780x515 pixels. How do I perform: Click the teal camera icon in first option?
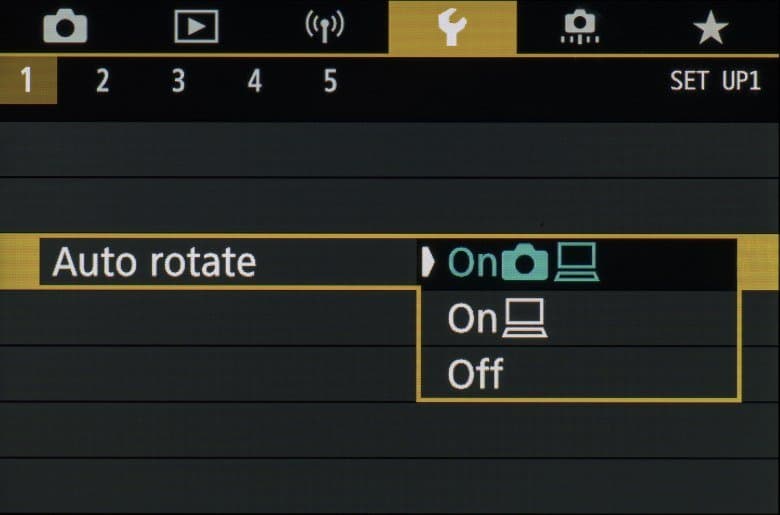pyautogui.click(x=525, y=263)
